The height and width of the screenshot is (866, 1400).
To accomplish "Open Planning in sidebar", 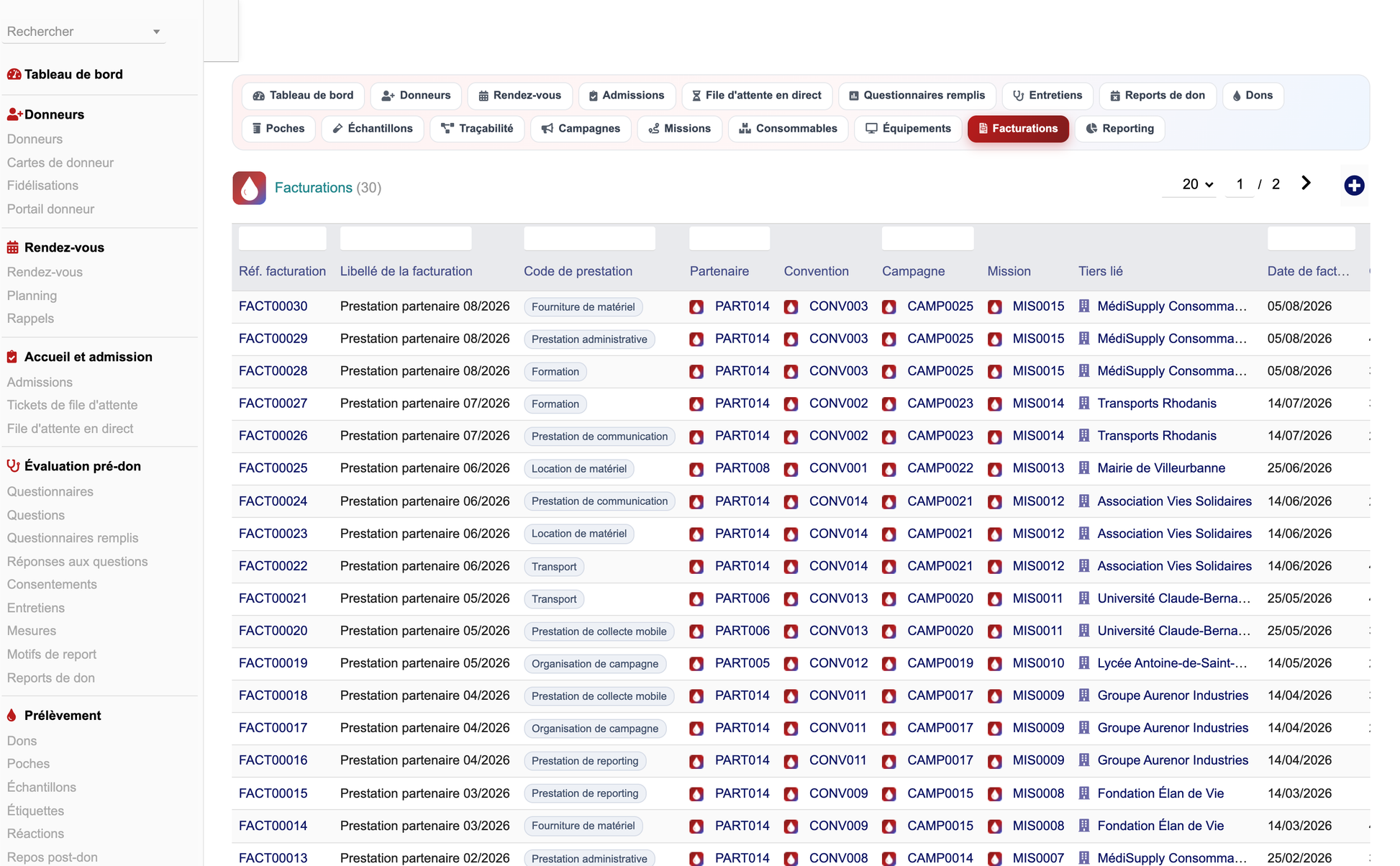I will click(x=32, y=295).
